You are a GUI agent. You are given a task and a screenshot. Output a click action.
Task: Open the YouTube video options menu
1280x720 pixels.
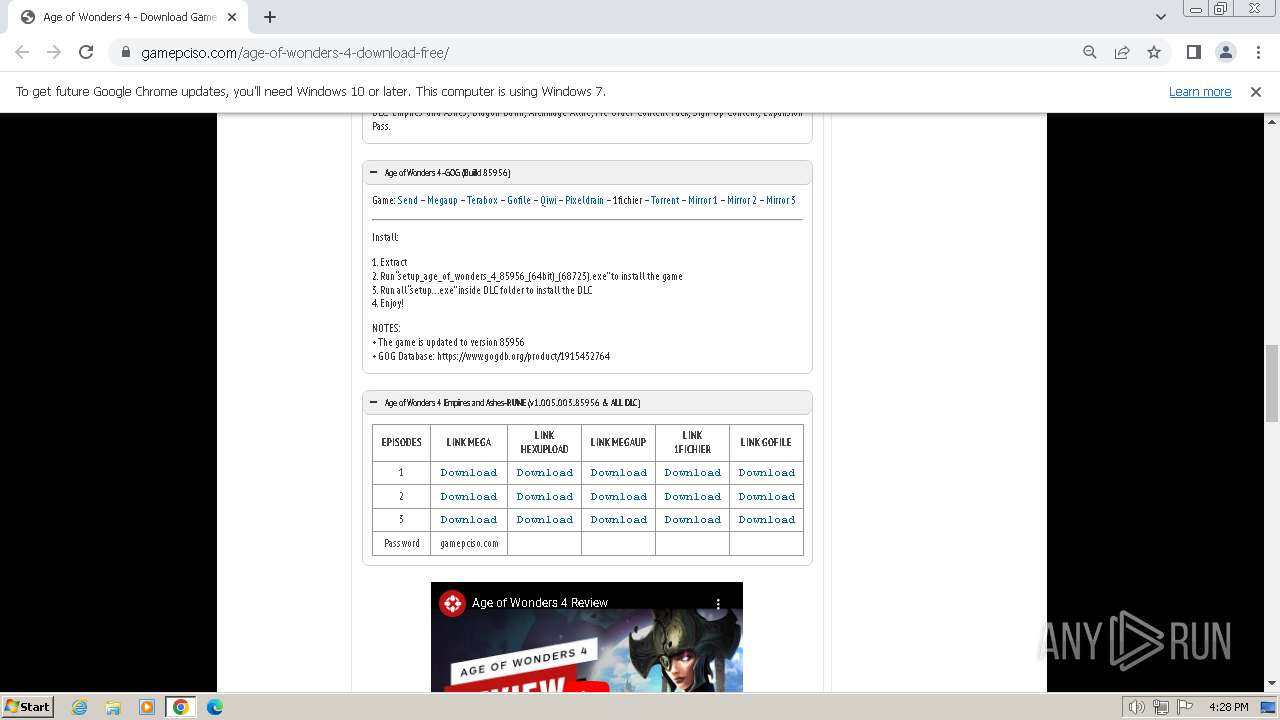[718, 603]
